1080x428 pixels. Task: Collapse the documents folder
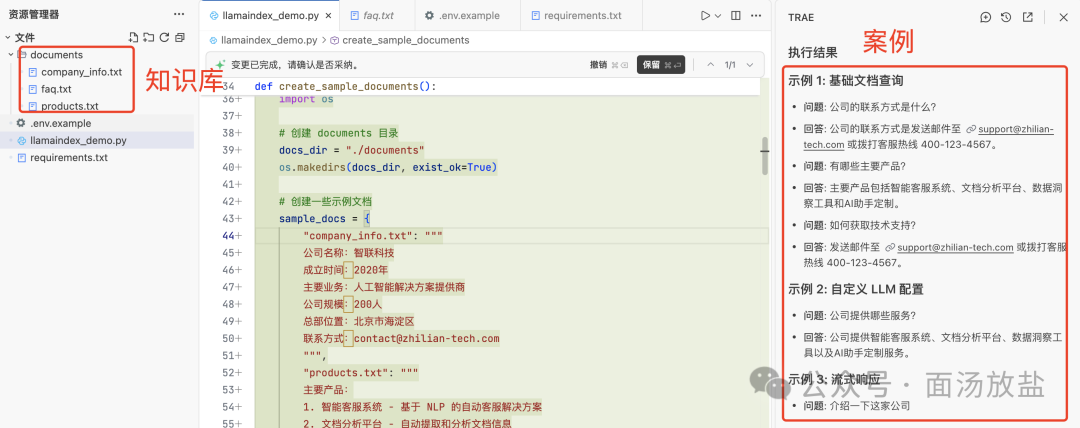(x=10, y=54)
